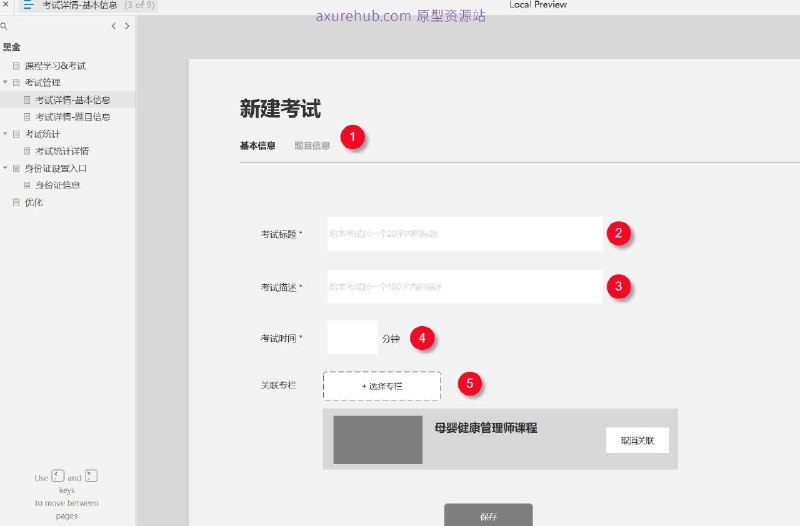The height and width of the screenshot is (526, 800).
Task: Click the Local Preview label
Action: pos(538,5)
